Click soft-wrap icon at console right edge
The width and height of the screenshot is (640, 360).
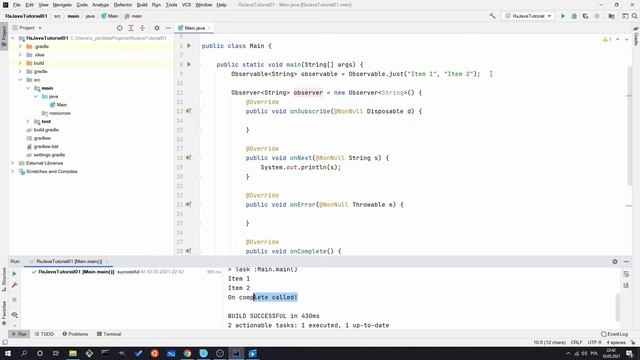click(626, 274)
